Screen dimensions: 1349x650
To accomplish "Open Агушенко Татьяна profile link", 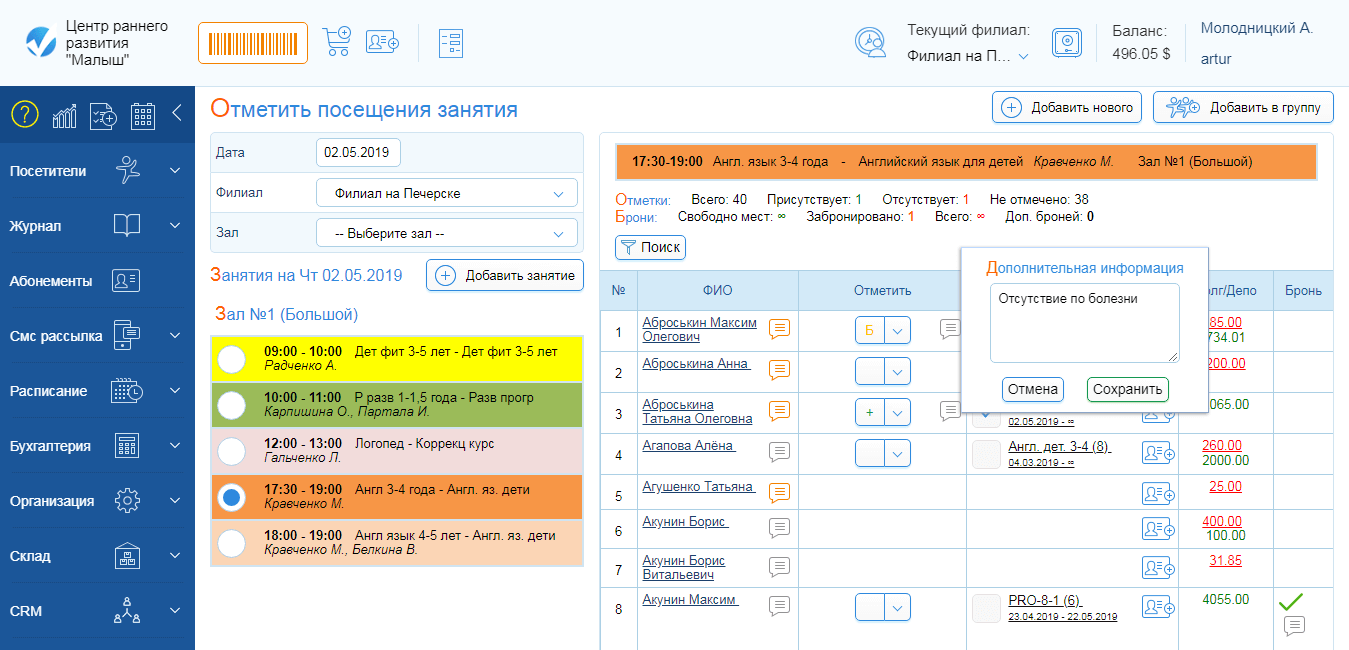I will (697, 487).
